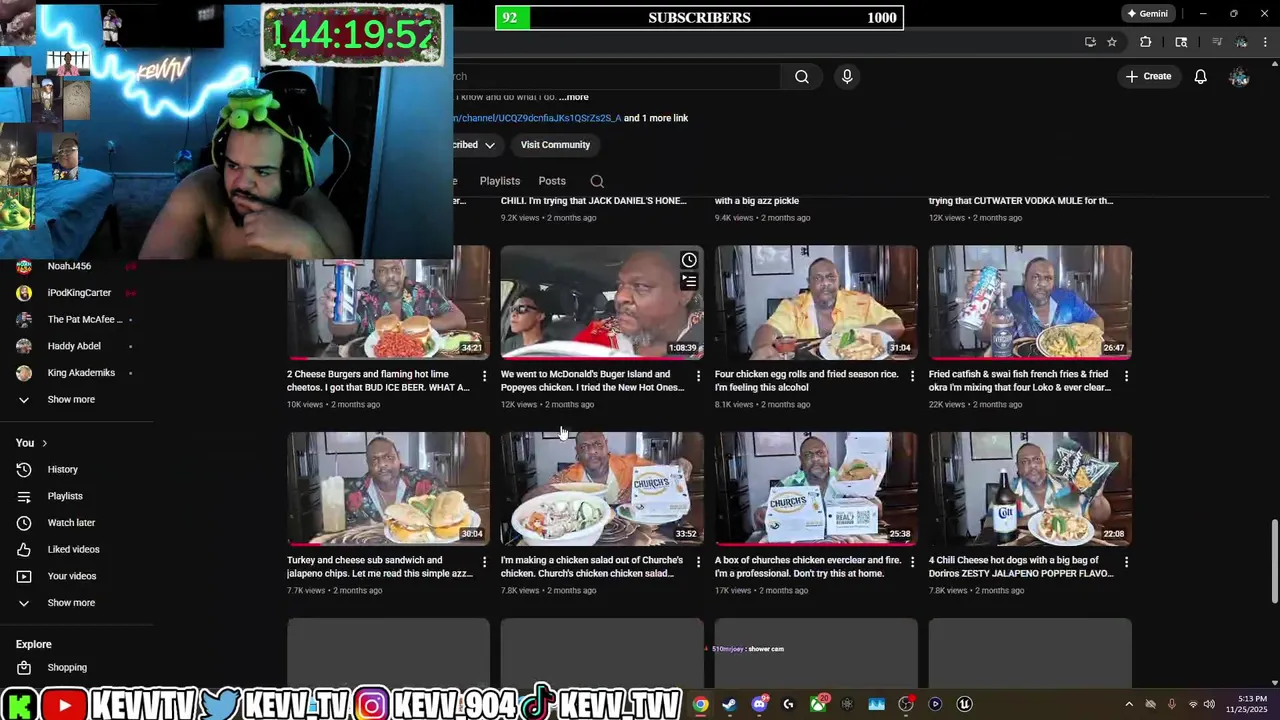Open Your videos in sidebar
1280x720 pixels.
[72, 576]
